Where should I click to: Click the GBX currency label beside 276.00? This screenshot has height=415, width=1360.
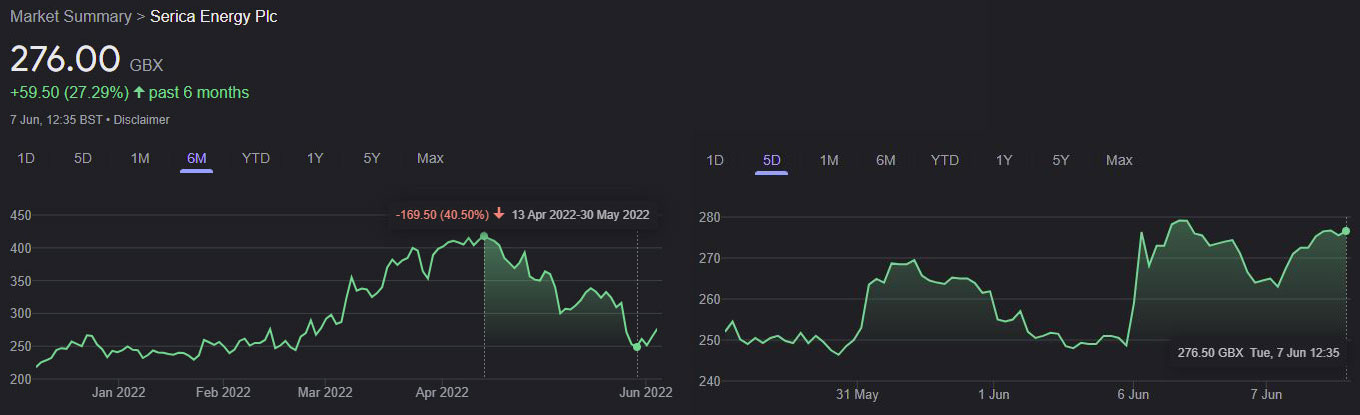[x=146, y=65]
